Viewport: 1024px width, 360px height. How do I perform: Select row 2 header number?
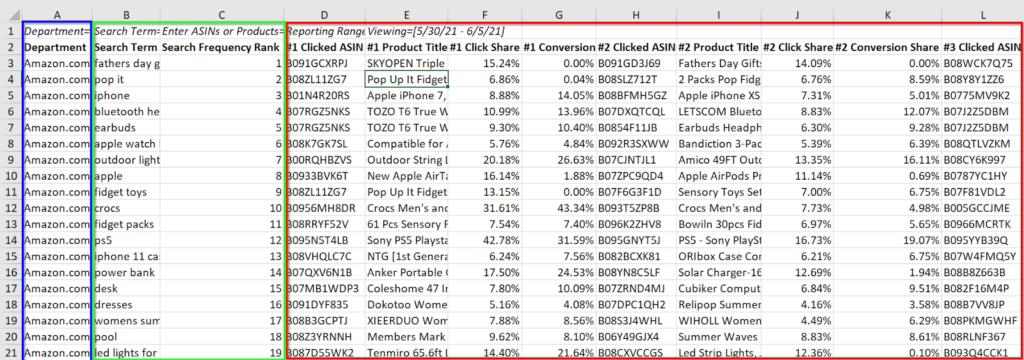click(x=11, y=47)
